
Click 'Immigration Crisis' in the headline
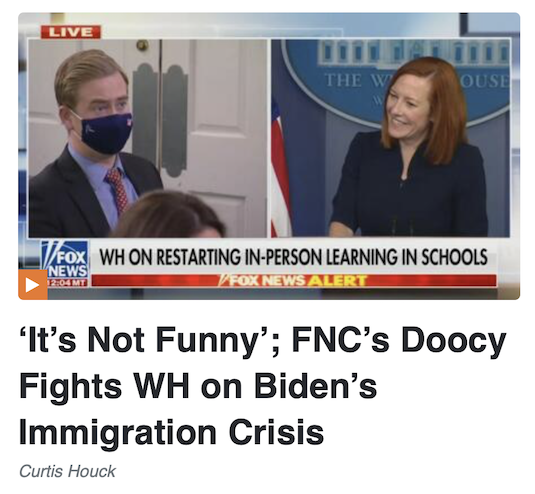click(x=172, y=432)
